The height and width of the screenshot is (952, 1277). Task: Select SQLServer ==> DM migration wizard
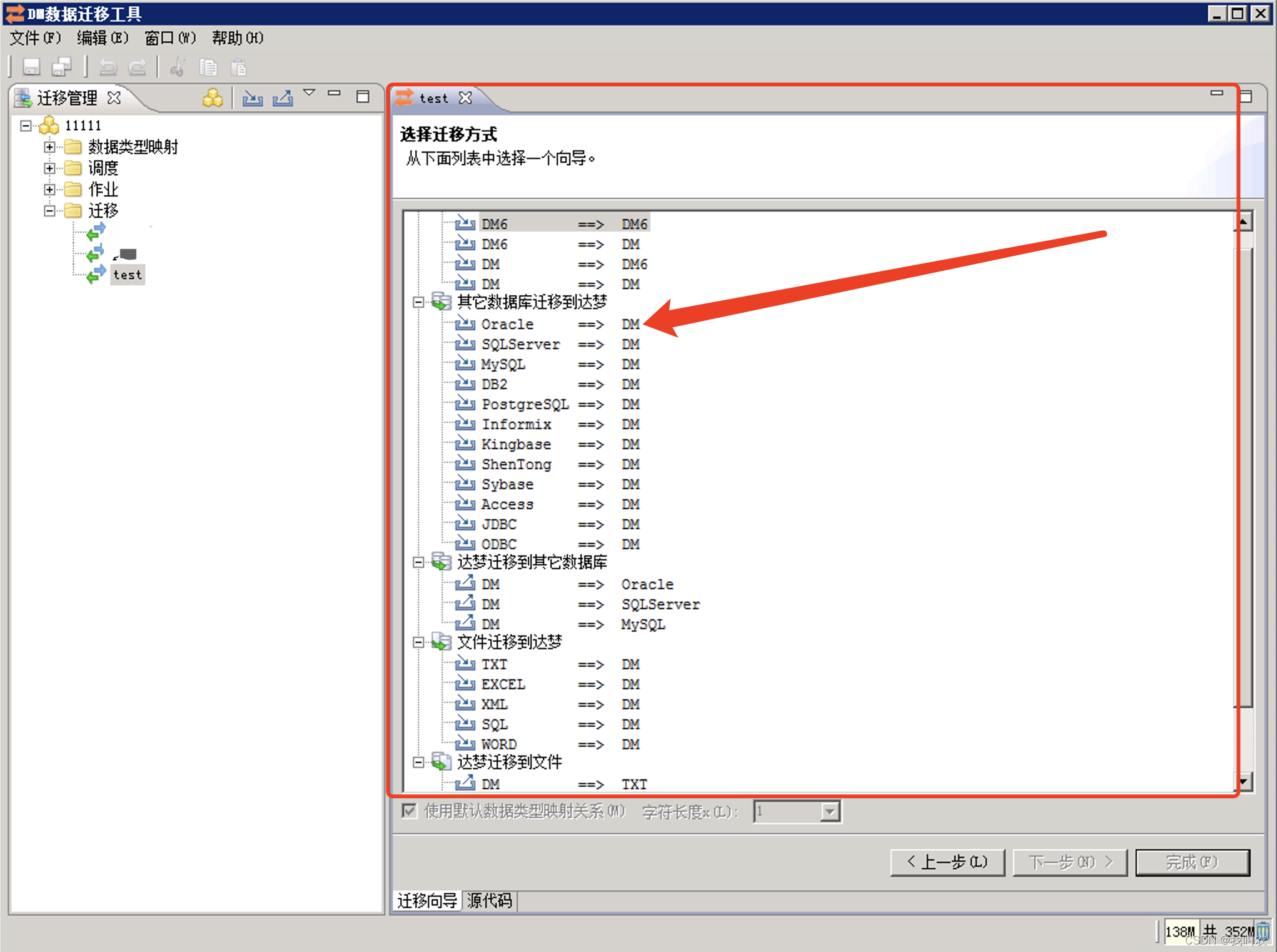(547, 345)
